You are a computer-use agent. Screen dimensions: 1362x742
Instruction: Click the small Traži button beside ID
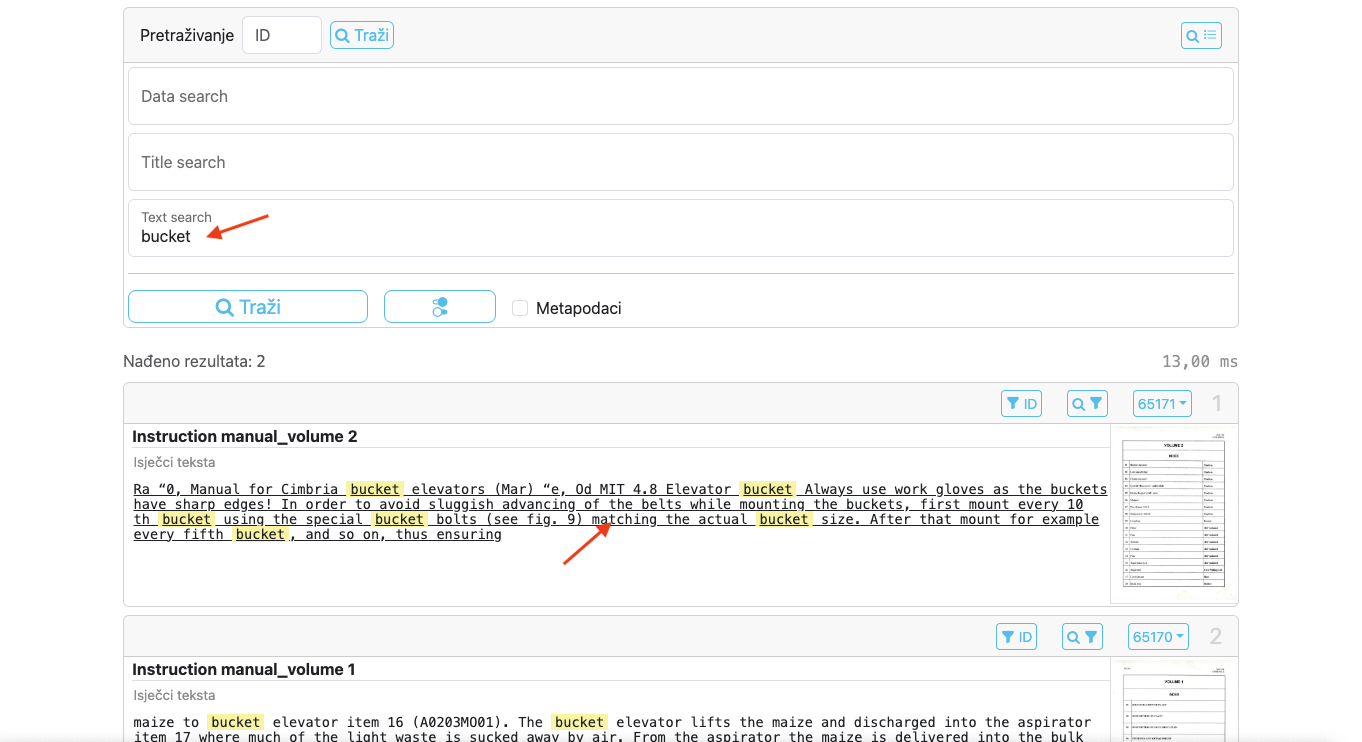[x=362, y=35]
